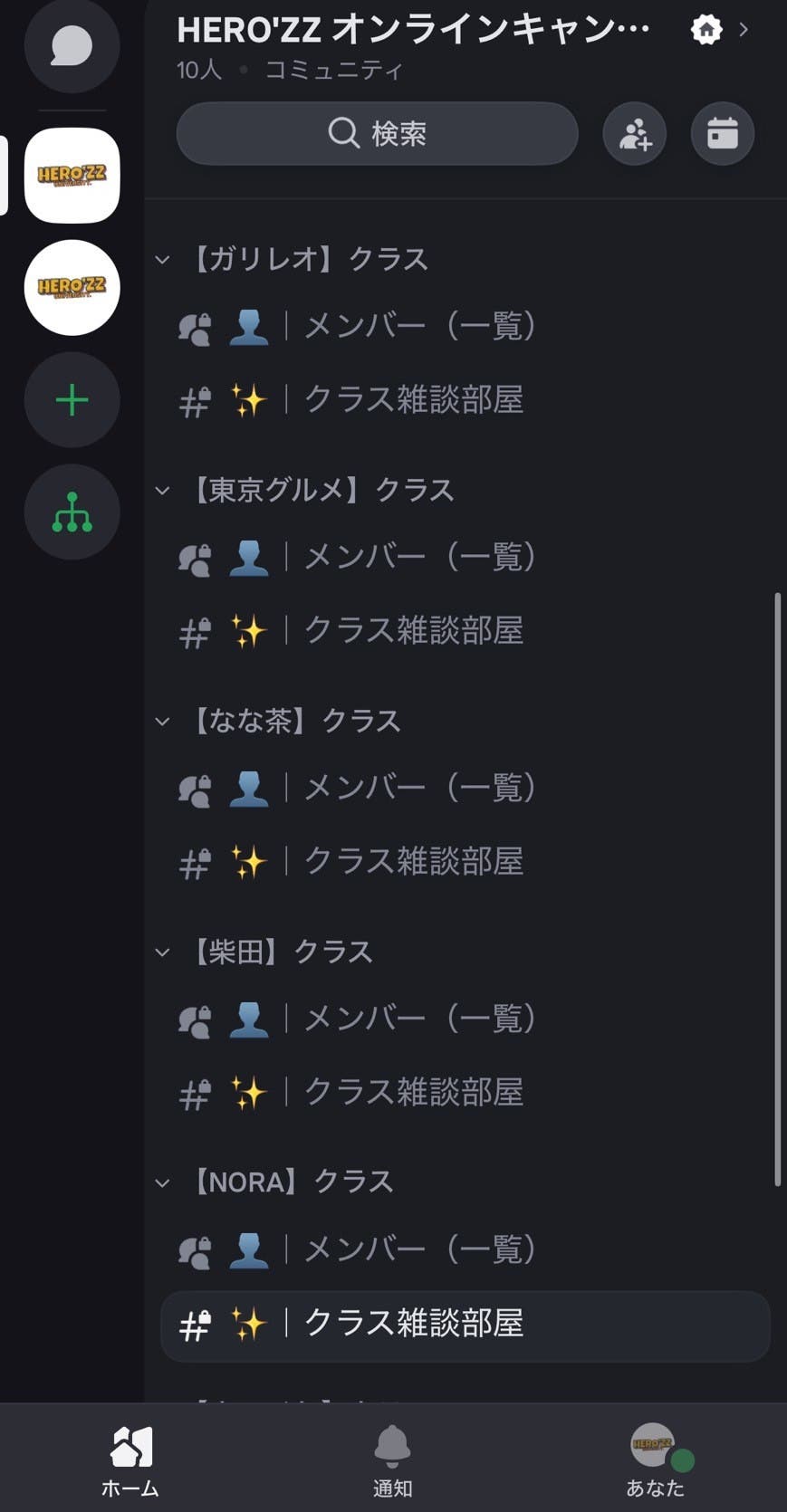Collapse the 【NORA】クラス category
787x1512 pixels.
[x=162, y=1182]
